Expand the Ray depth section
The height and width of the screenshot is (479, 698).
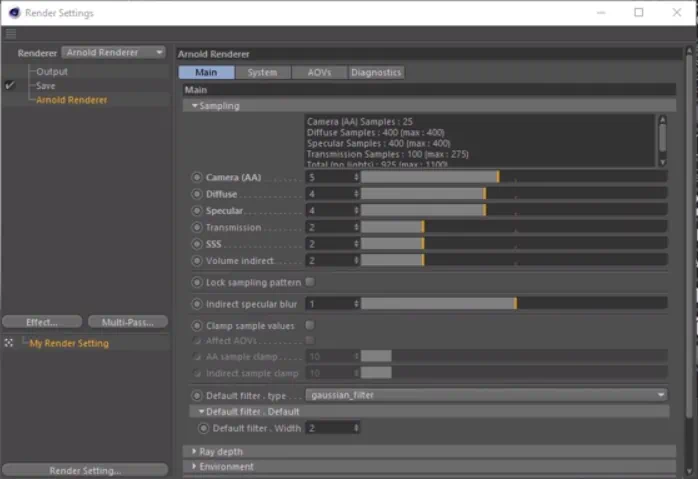coord(194,451)
